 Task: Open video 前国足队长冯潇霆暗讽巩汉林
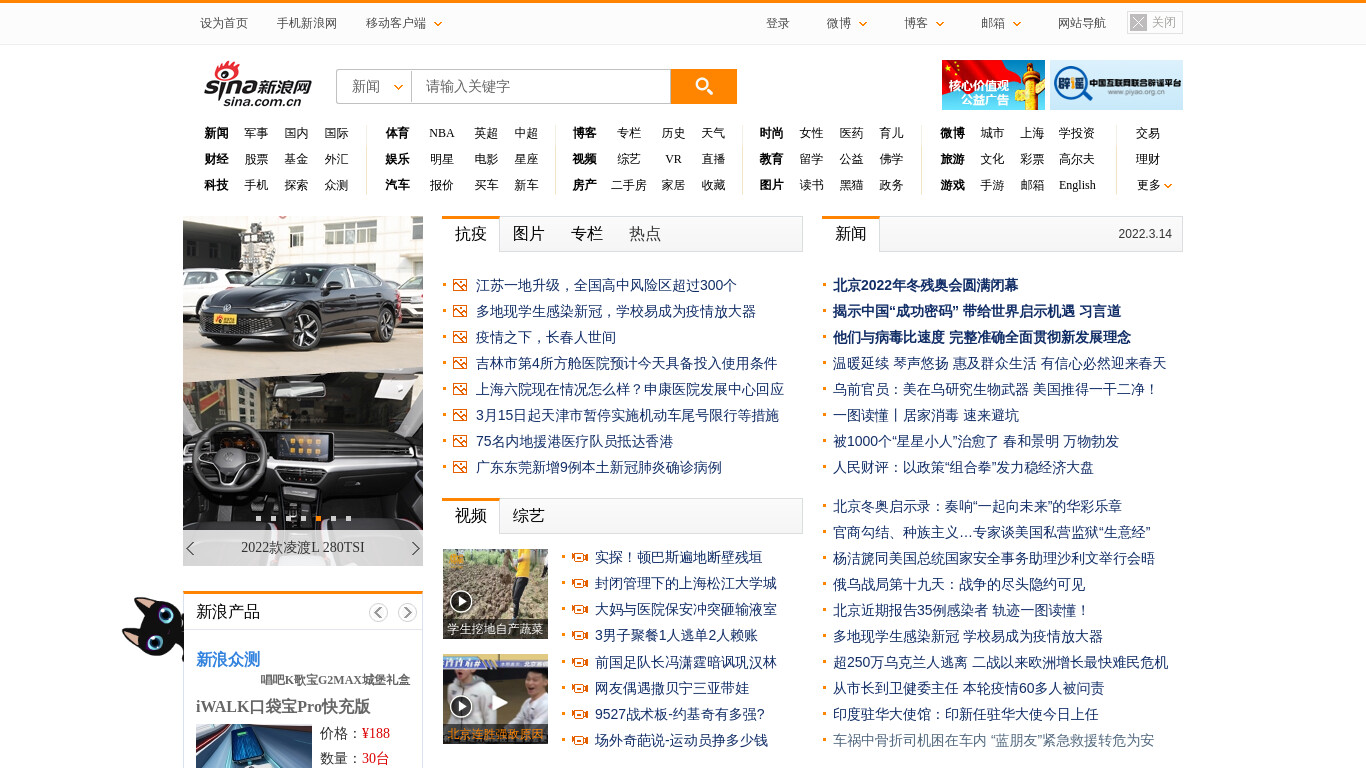point(686,662)
